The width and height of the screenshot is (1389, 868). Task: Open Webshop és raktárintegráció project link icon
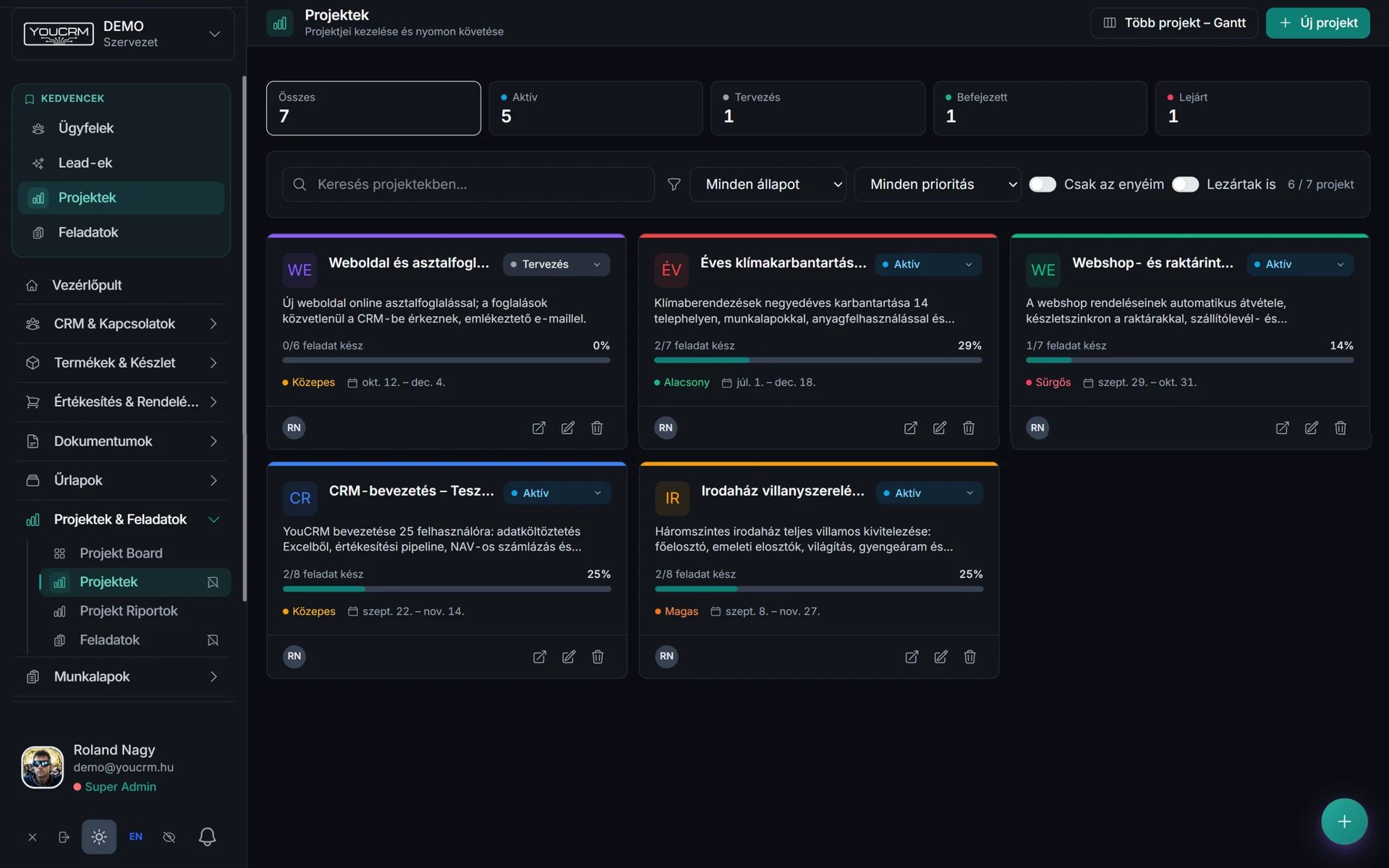click(x=1283, y=428)
